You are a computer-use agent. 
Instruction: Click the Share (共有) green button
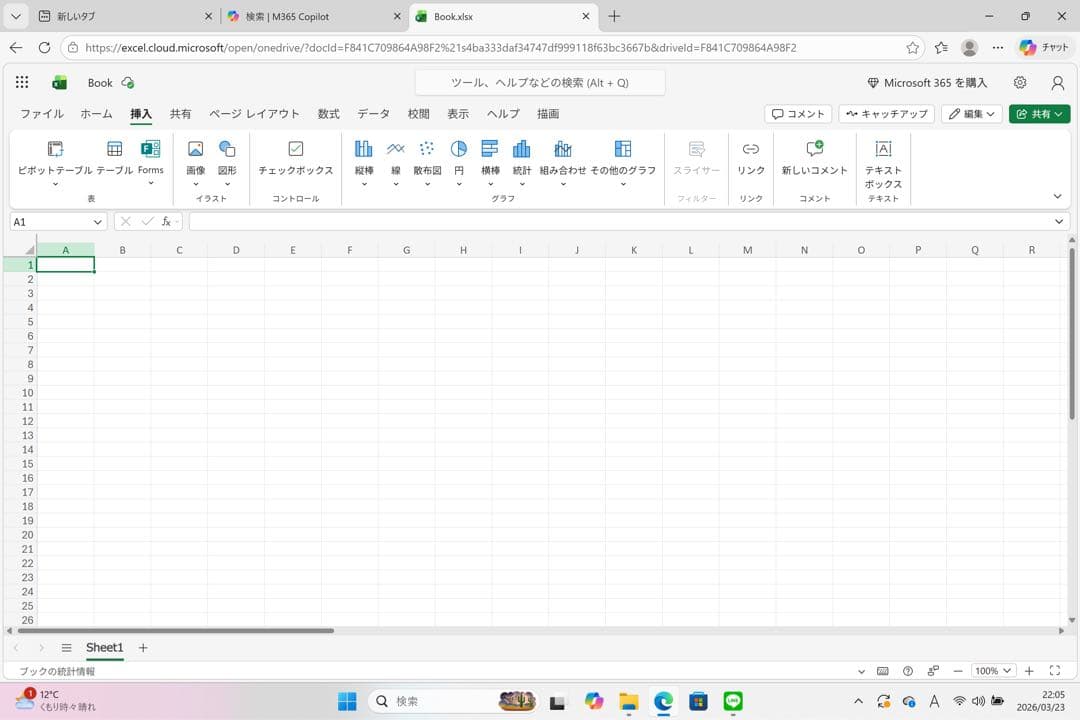(1039, 114)
